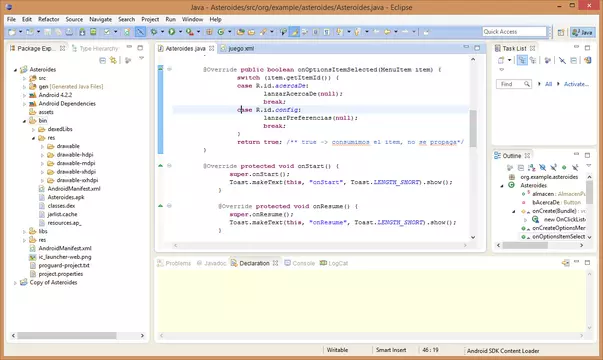Open the Android SDK Manager toolbar icon
This screenshot has width=603, height=360.
point(82,32)
